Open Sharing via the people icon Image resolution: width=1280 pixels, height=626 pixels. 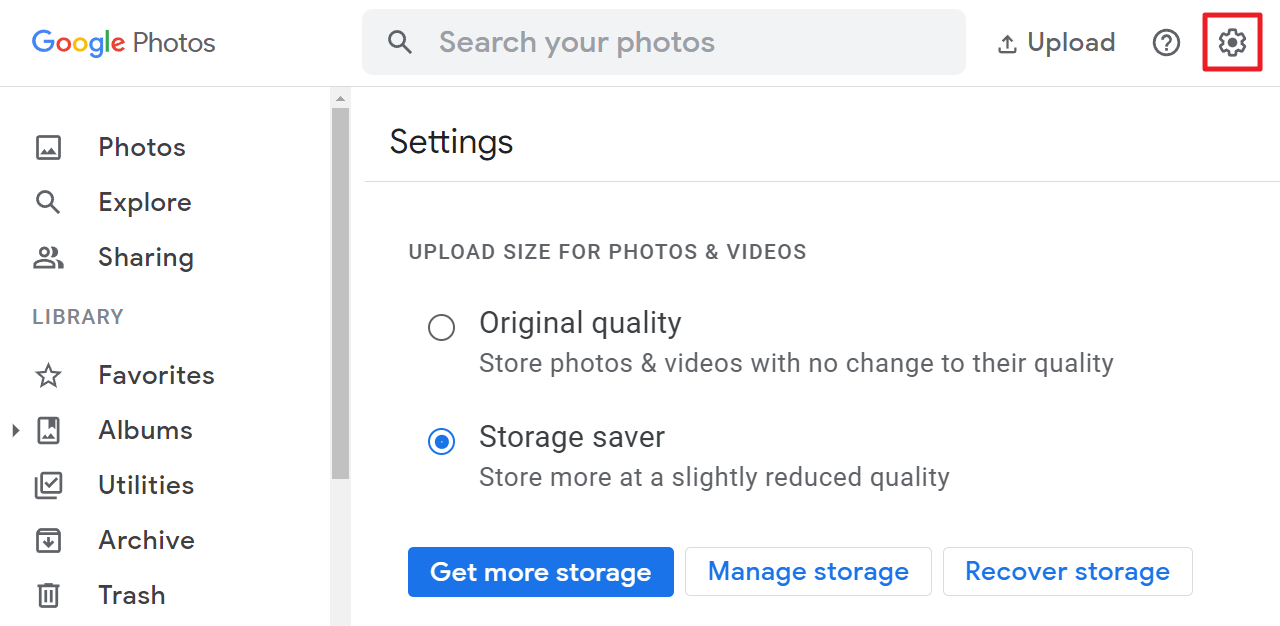click(x=48, y=257)
